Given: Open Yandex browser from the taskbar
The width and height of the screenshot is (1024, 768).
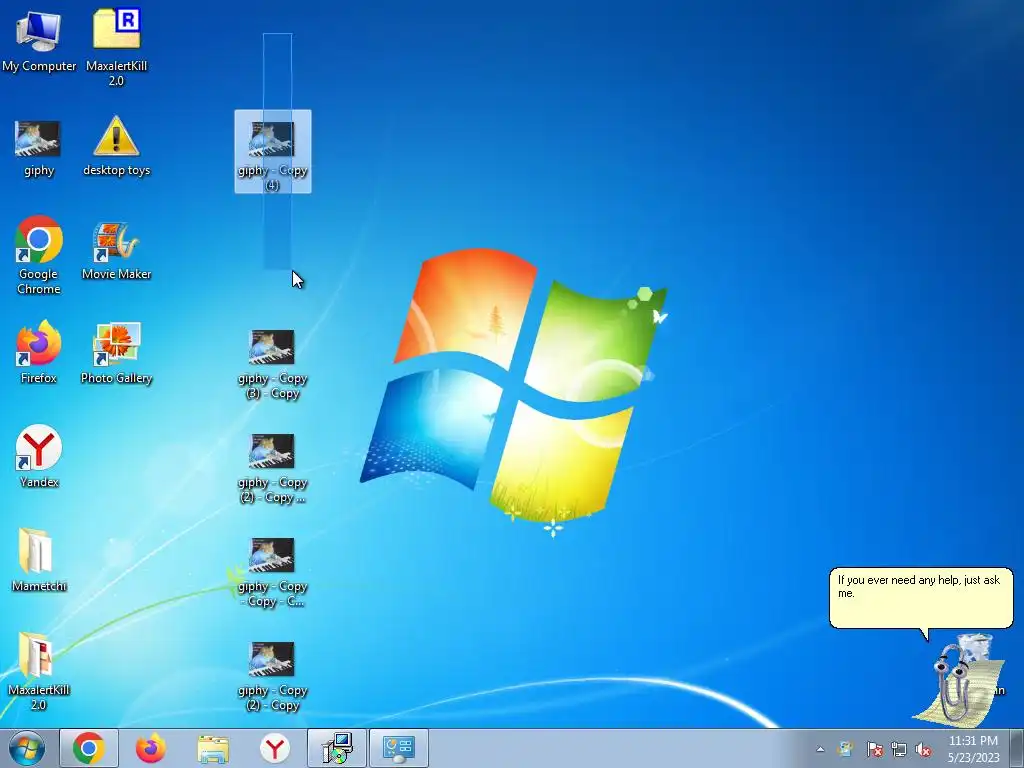Looking at the screenshot, I should (x=275, y=748).
